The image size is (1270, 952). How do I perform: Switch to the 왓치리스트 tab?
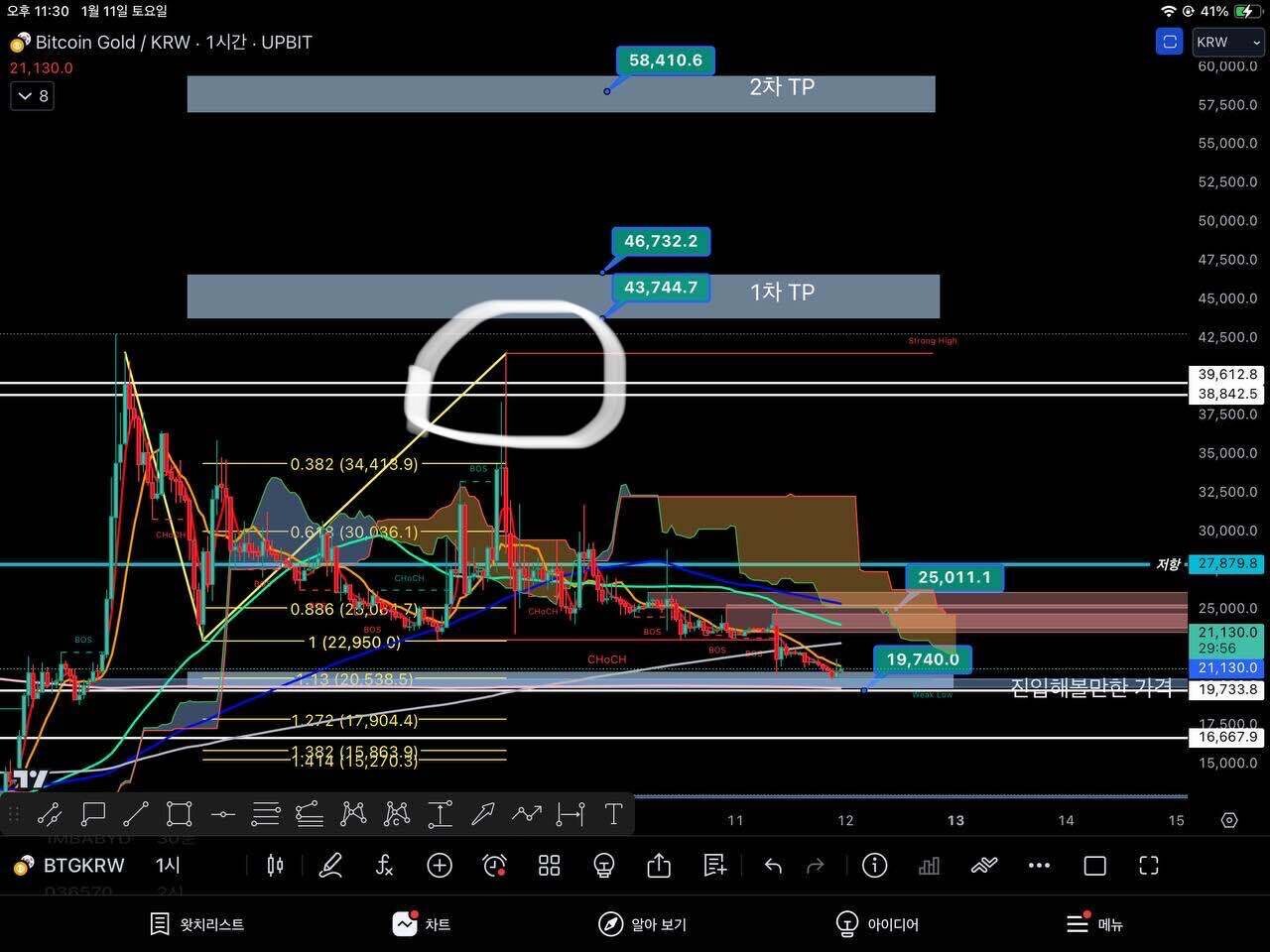pos(196,924)
